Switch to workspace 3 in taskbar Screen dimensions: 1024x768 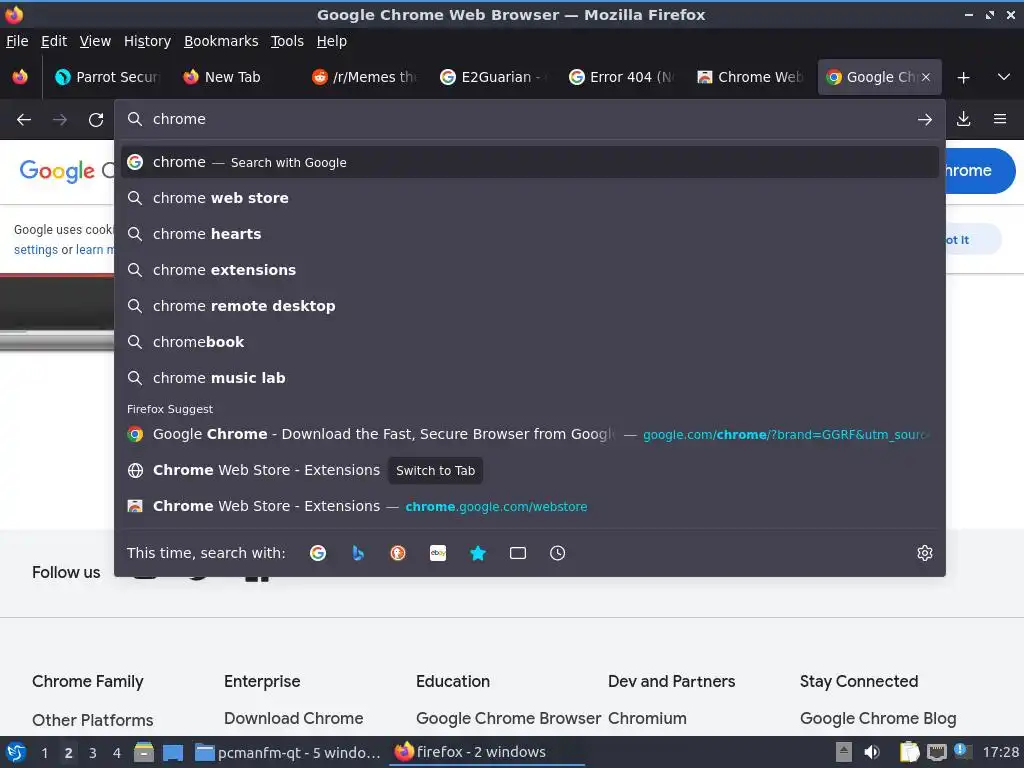tap(93, 753)
